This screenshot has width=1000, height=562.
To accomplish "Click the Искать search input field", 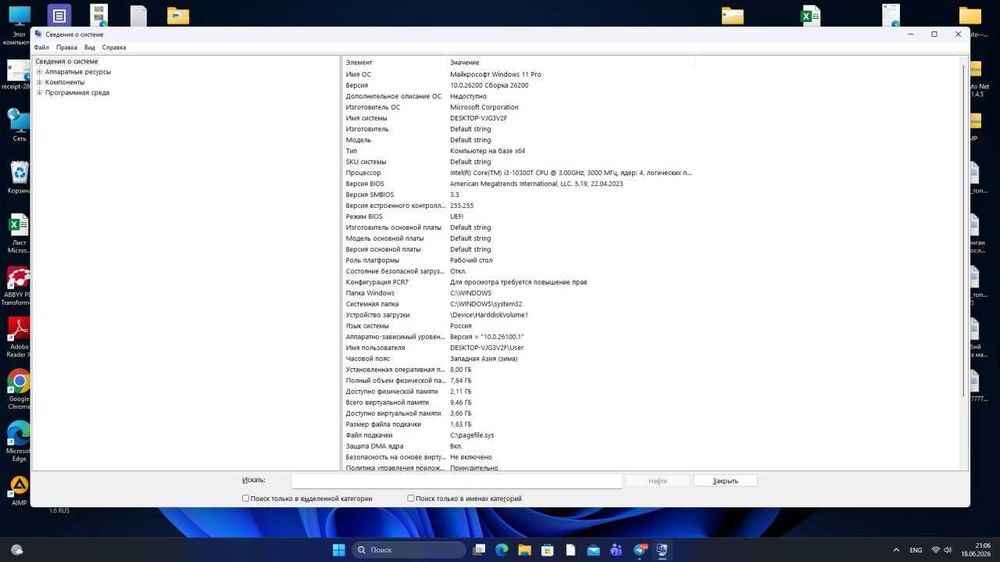I will click(457, 481).
